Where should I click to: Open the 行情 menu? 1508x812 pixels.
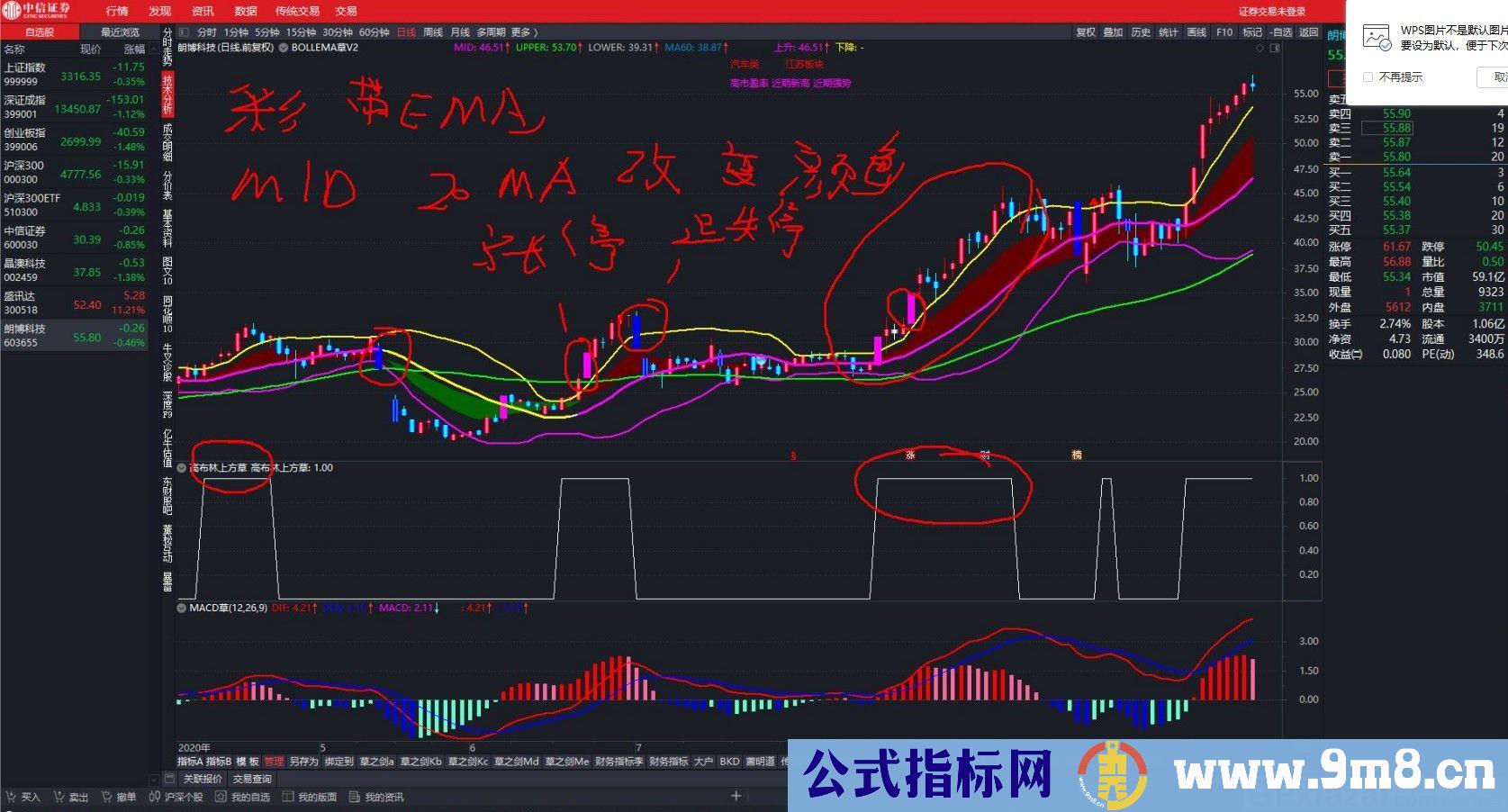[117, 11]
